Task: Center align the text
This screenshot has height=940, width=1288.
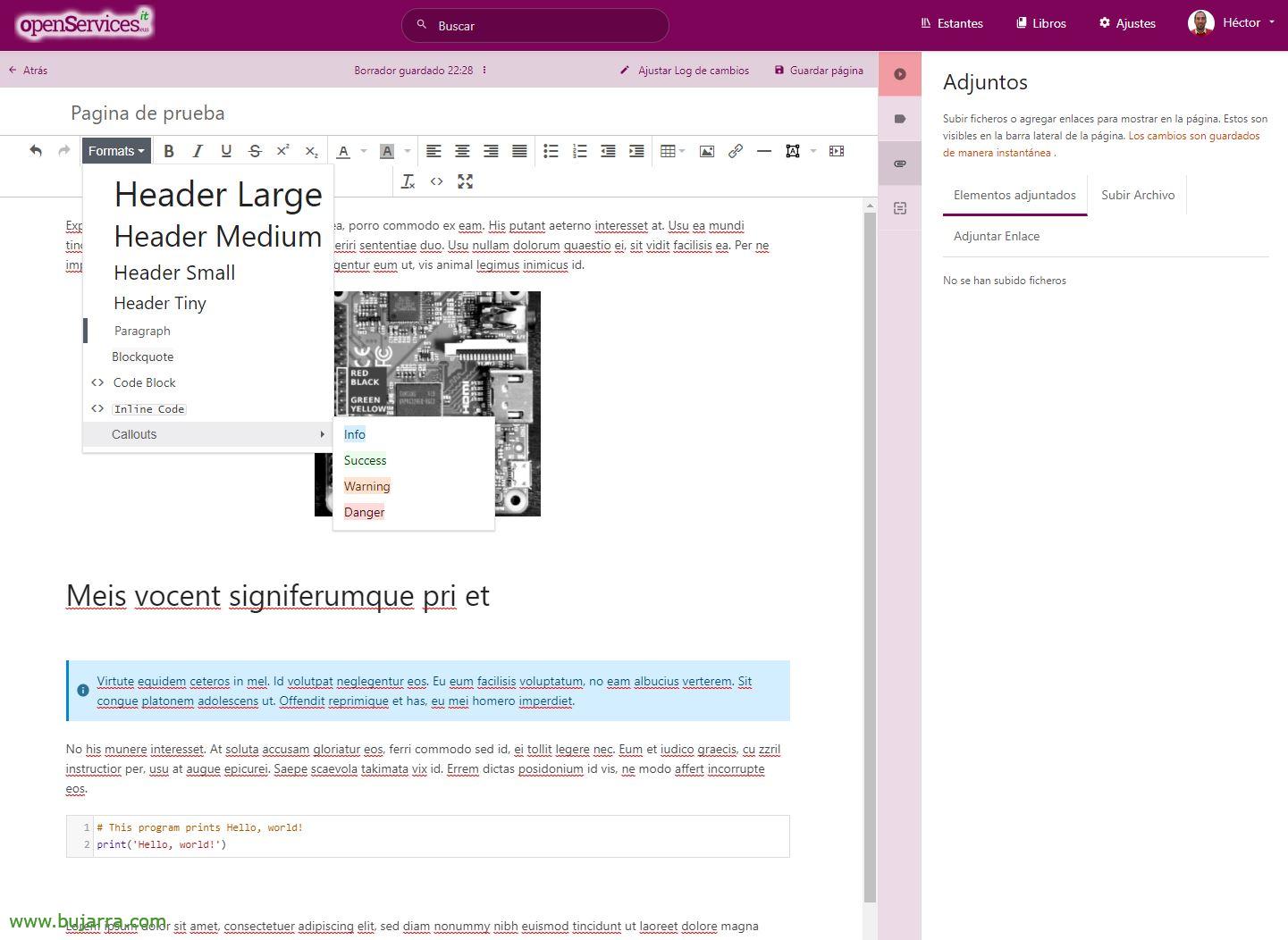Action: click(x=462, y=151)
